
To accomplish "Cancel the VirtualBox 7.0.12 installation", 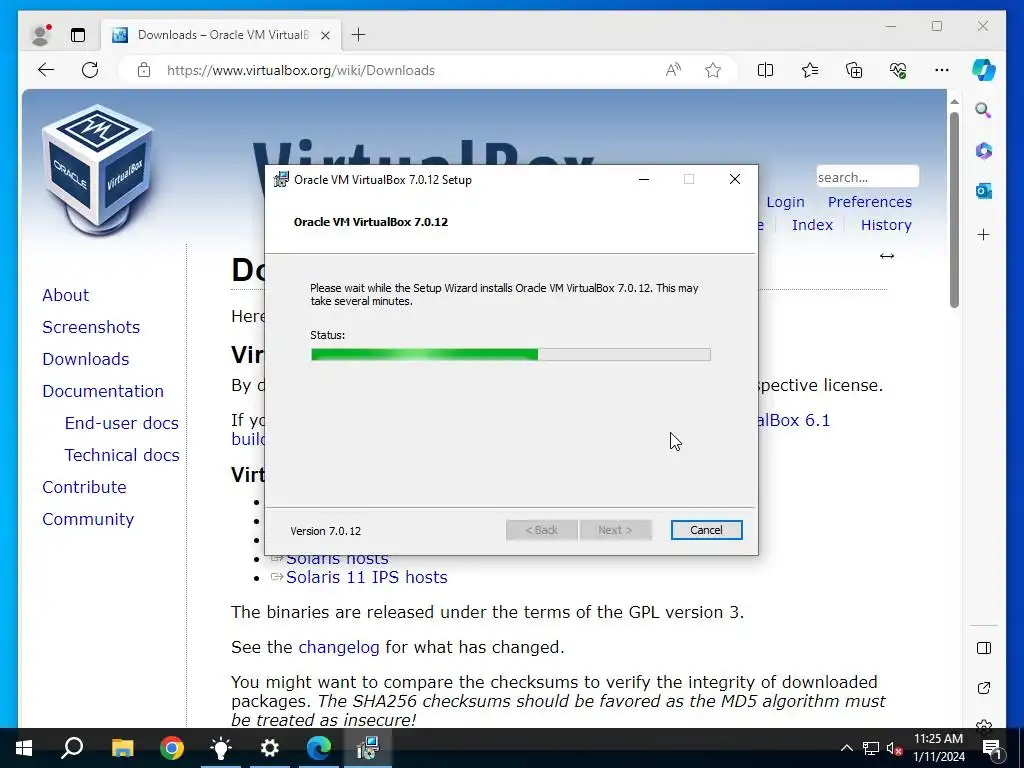I will pyautogui.click(x=706, y=530).
